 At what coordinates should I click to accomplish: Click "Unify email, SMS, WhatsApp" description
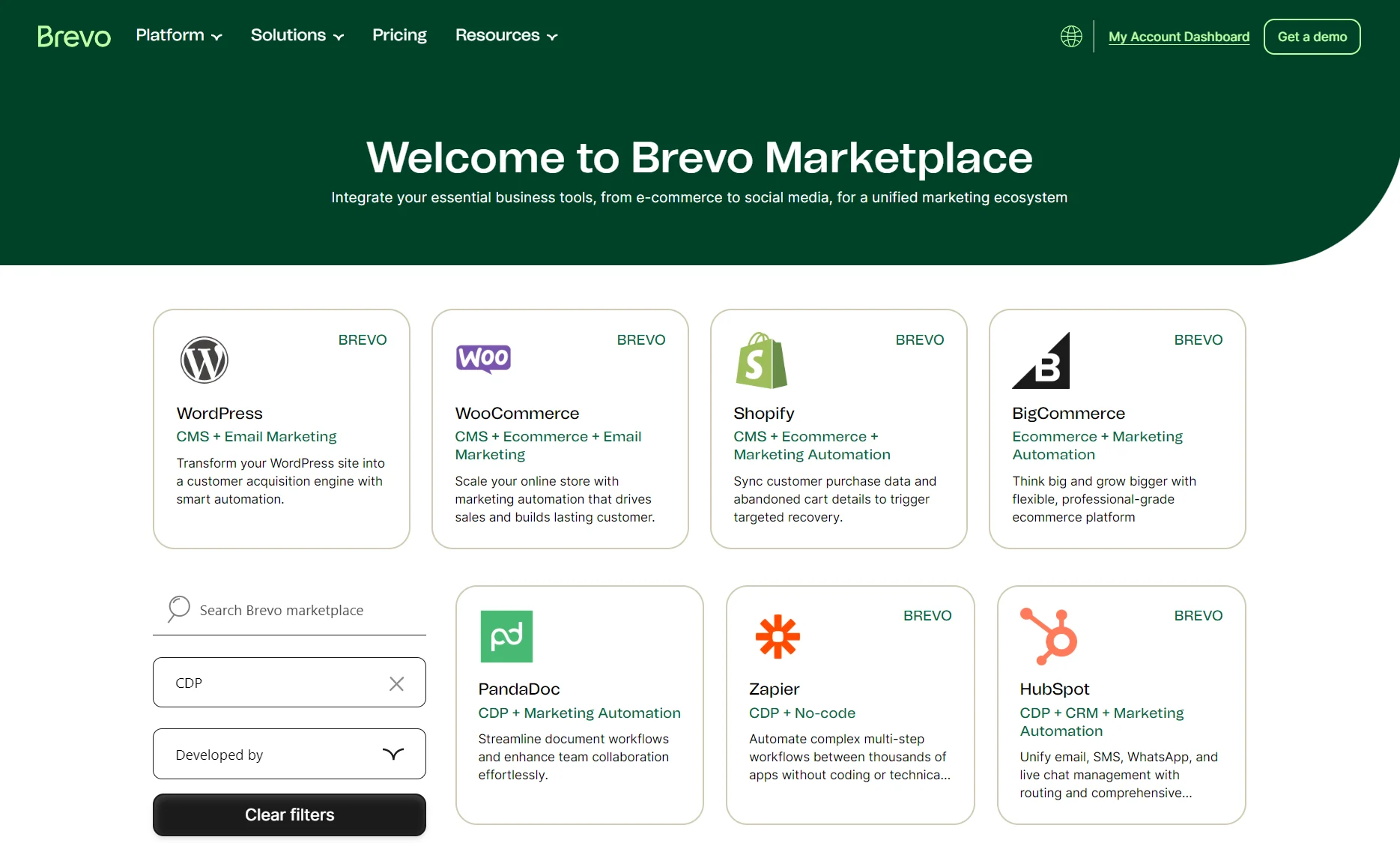coord(1119,775)
